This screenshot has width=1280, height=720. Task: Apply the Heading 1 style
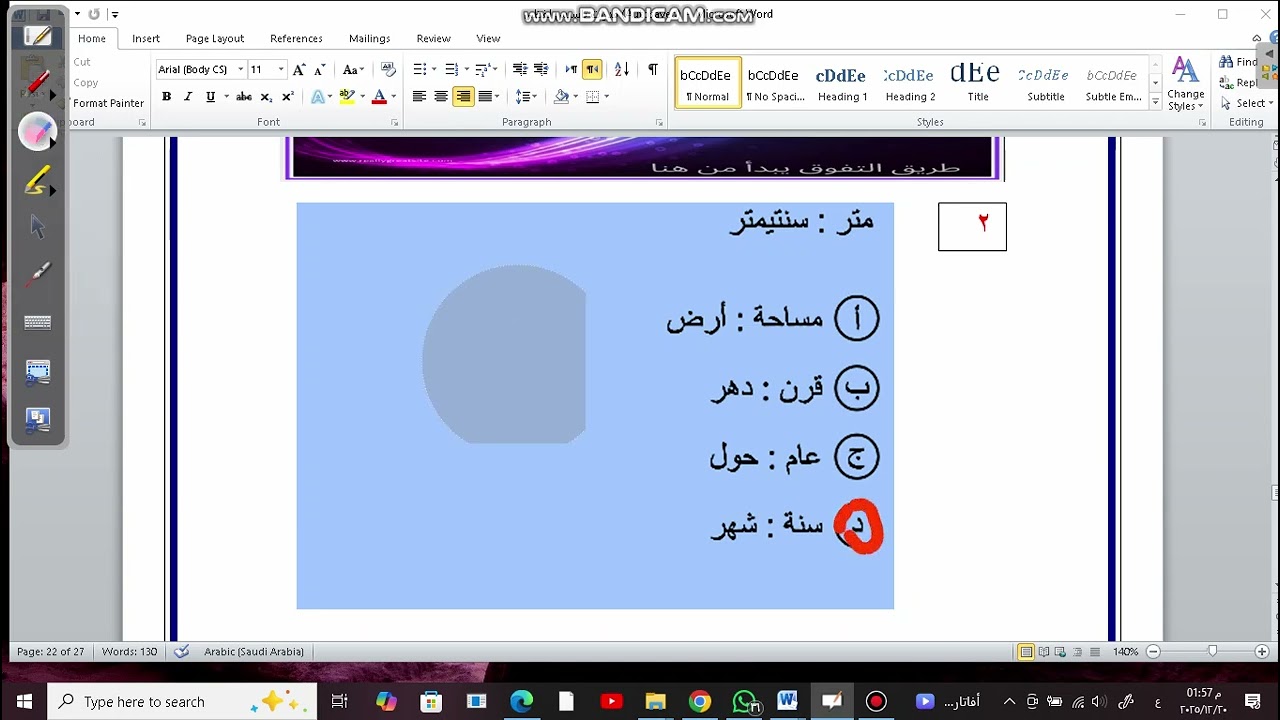(x=842, y=82)
